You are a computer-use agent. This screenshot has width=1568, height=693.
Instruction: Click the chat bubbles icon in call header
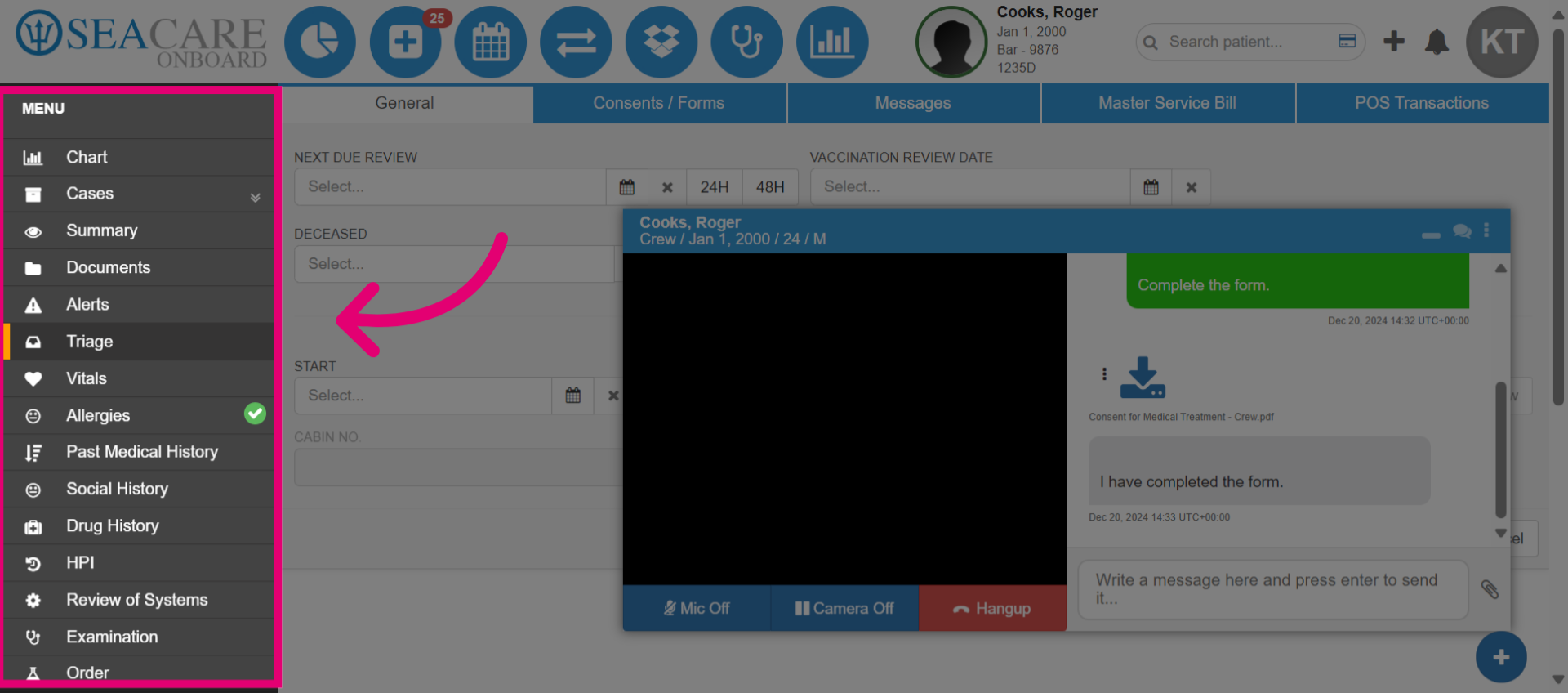(1463, 231)
